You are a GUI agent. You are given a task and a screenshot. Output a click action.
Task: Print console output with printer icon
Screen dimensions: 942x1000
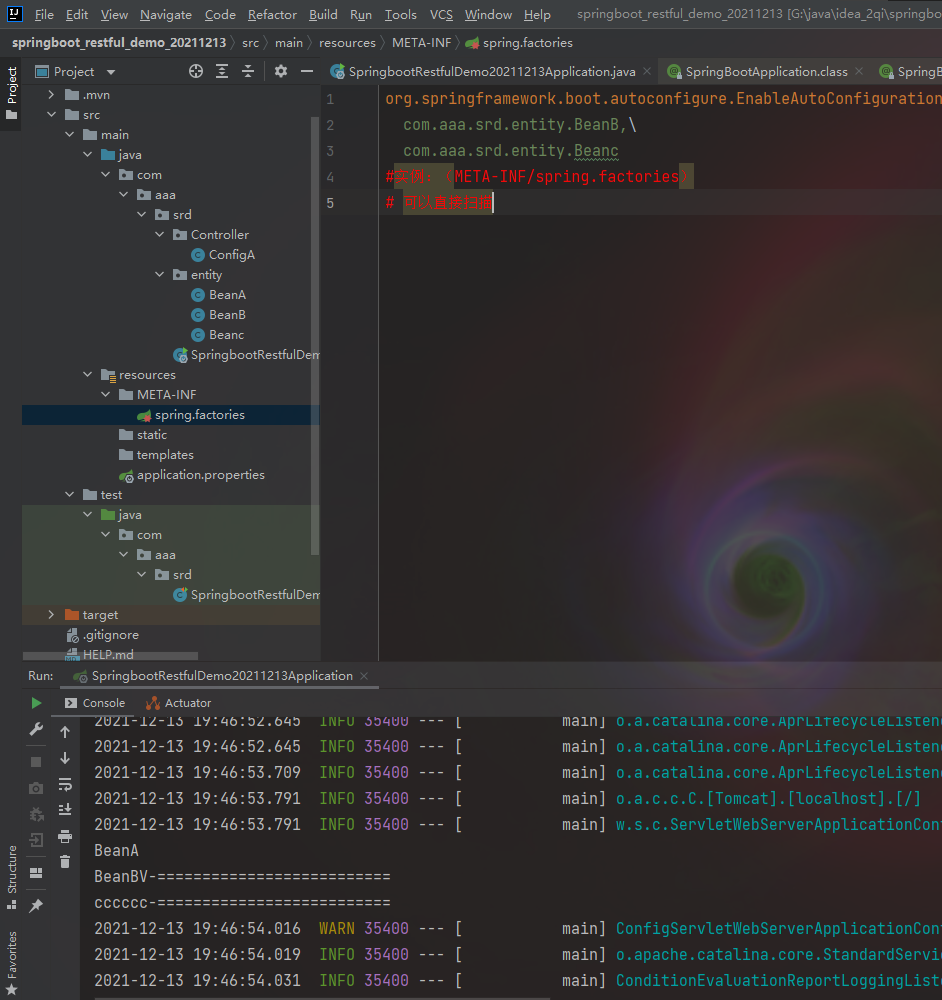(x=65, y=836)
